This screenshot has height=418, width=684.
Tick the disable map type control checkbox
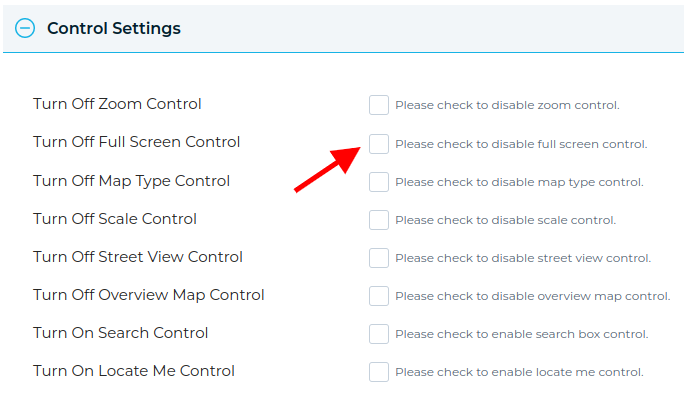tap(379, 182)
